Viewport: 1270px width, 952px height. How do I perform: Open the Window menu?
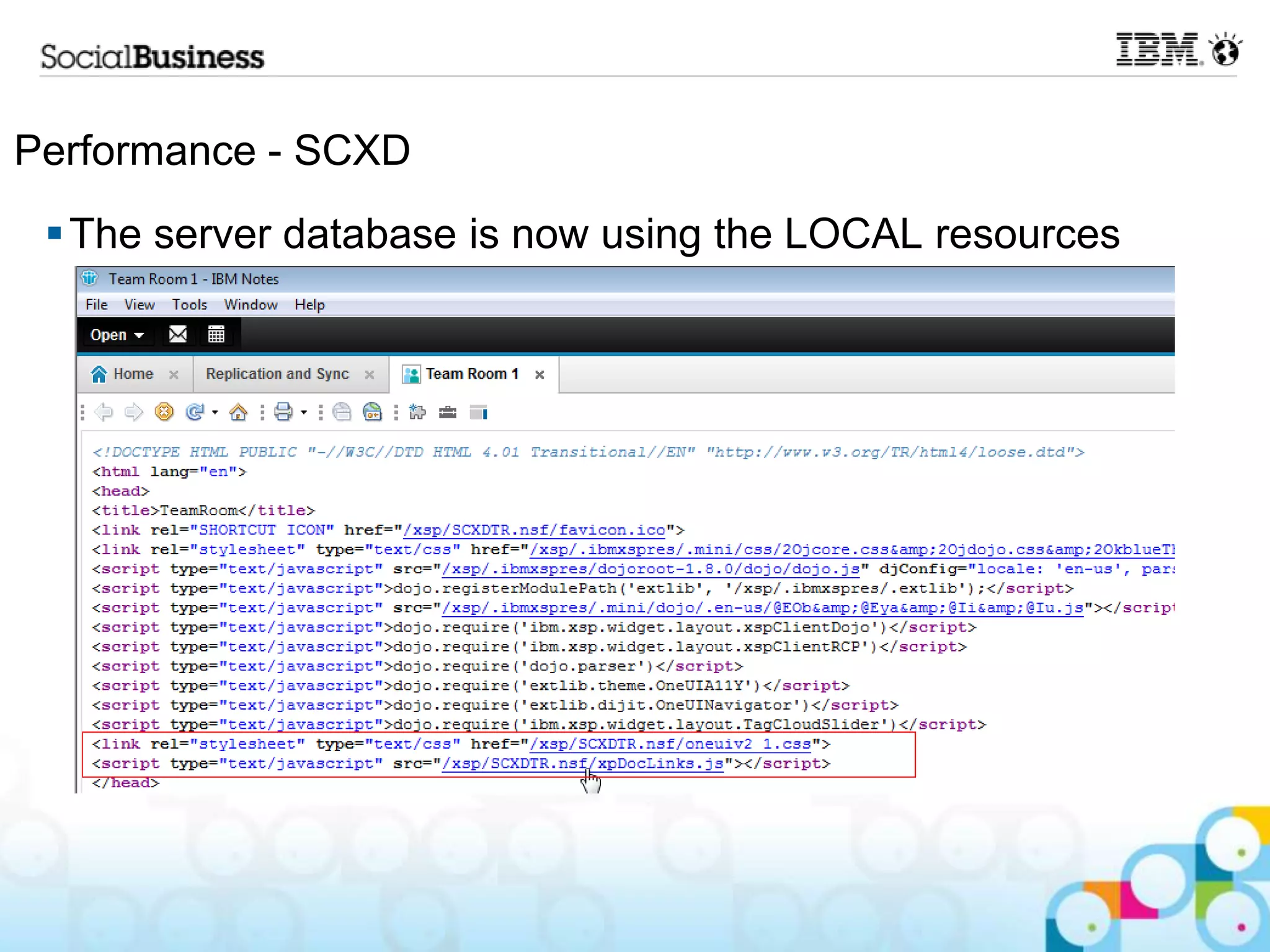[251, 304]
